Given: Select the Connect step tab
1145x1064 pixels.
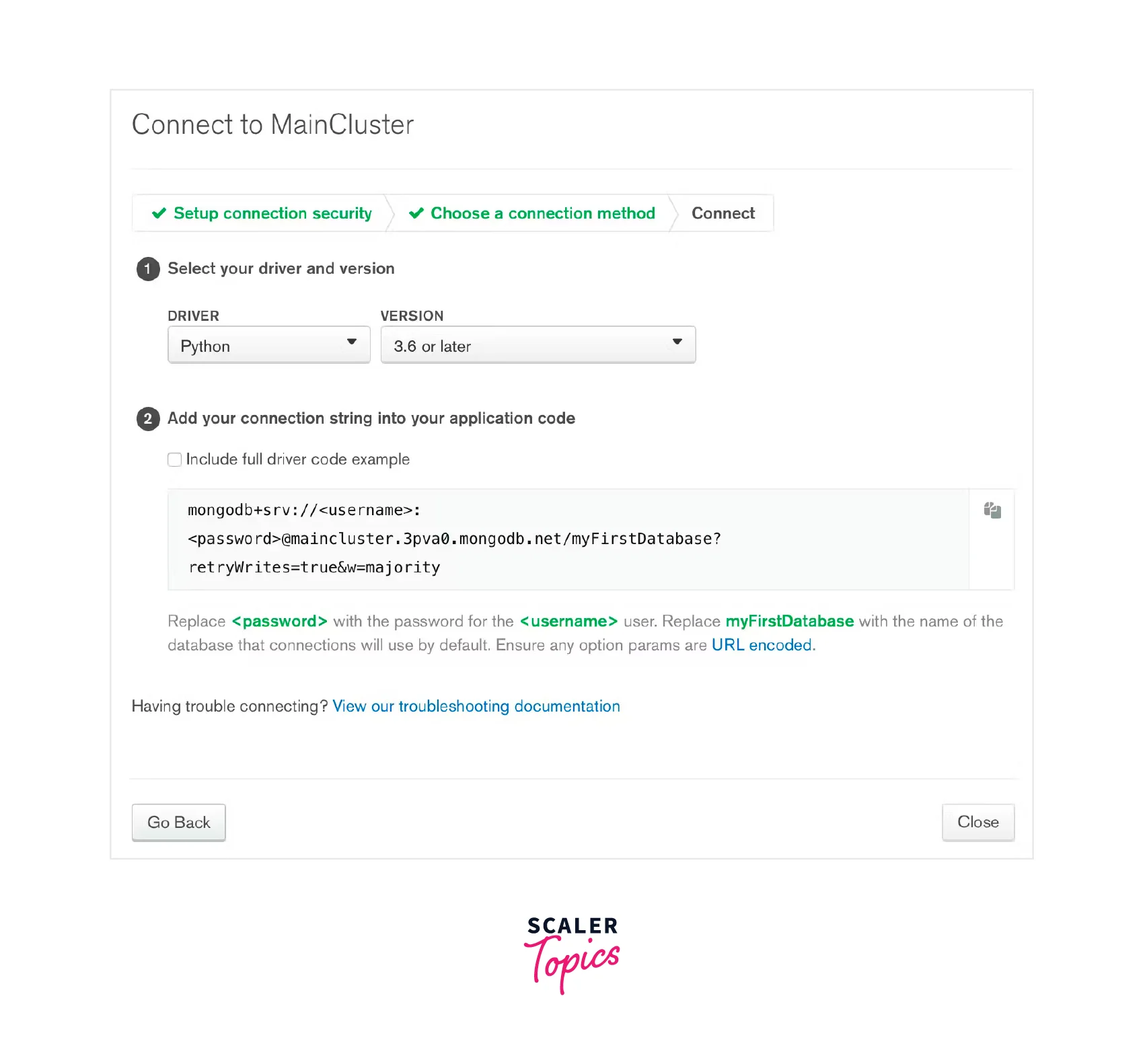Looking at the screenshot, I should tap(723, 214).
